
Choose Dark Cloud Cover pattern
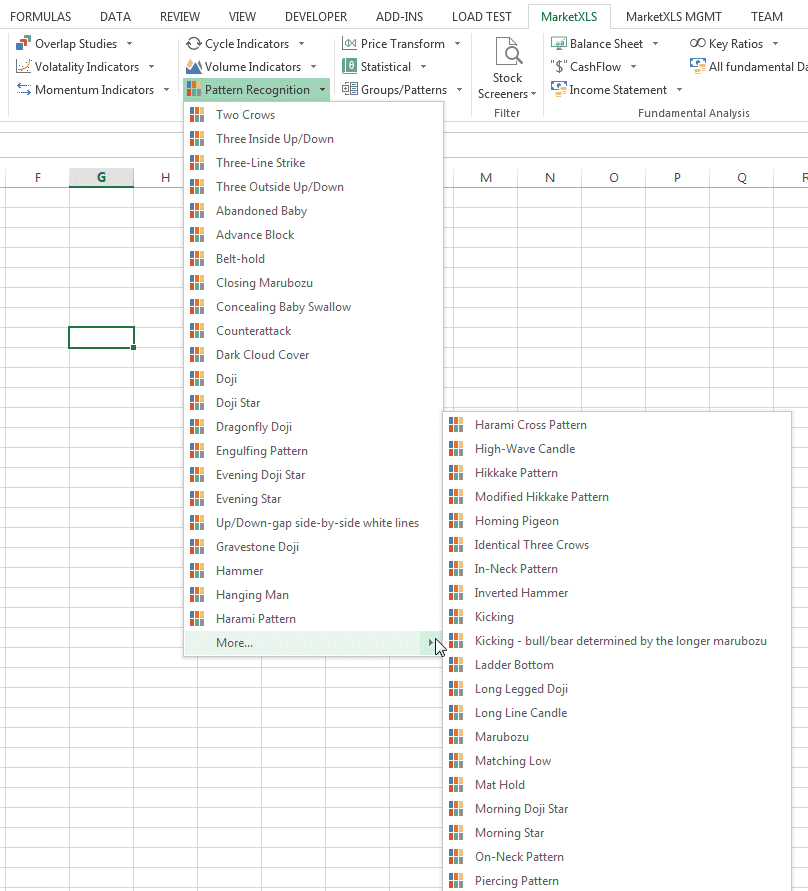313,355
